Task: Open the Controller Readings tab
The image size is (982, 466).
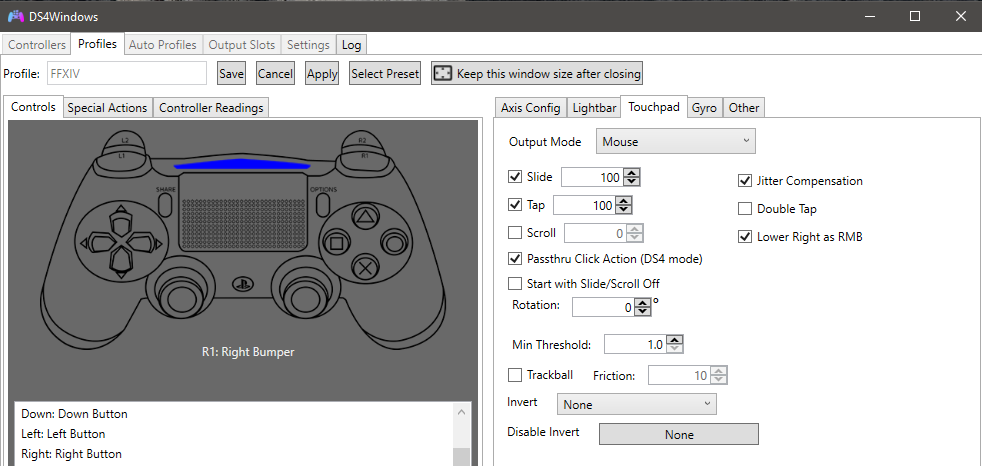Action: (211, 108)
